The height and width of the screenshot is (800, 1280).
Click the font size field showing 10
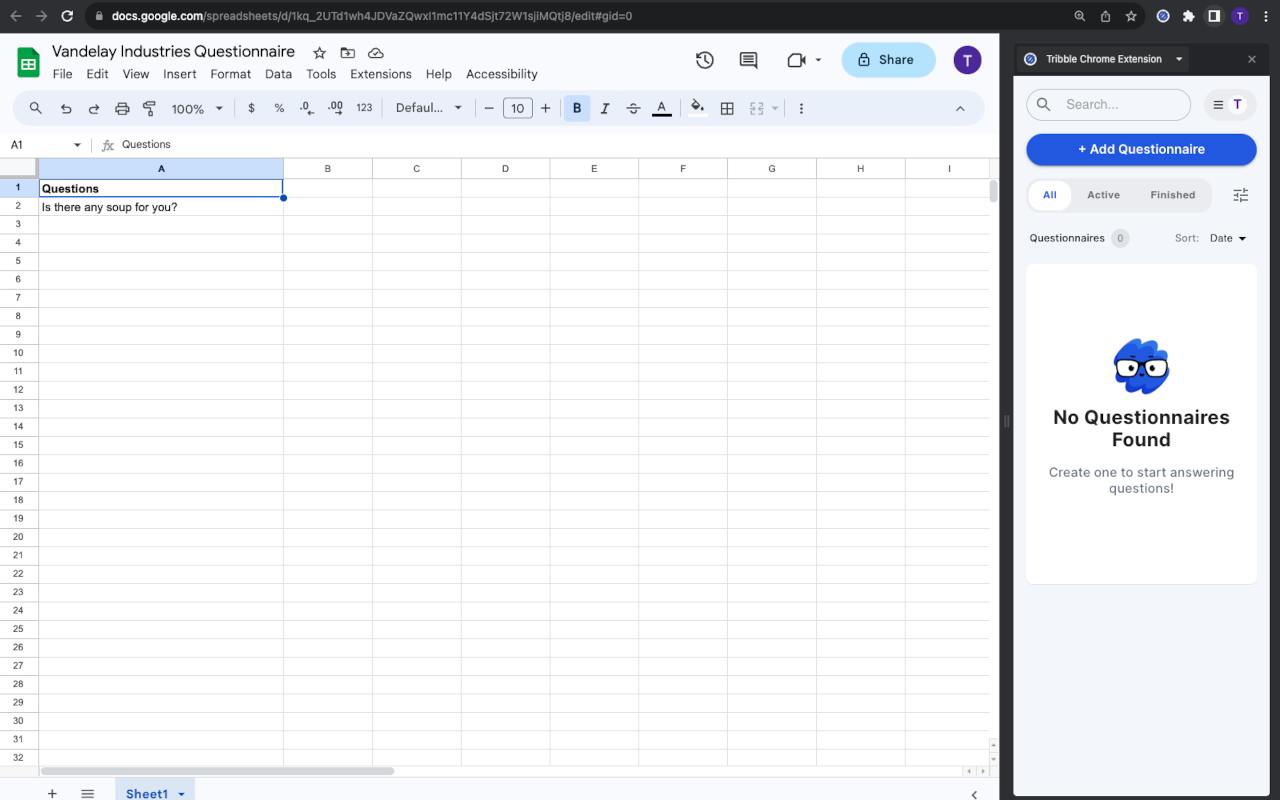(x=517, y=108)
